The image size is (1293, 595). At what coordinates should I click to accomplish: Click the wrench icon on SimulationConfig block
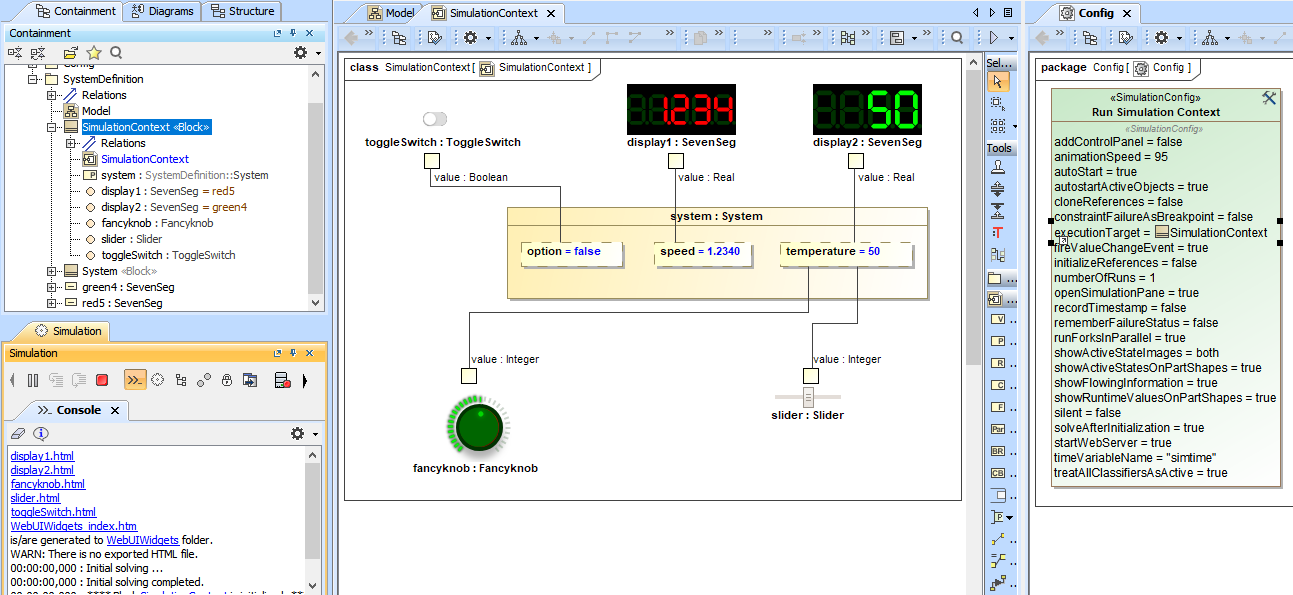[1269, 98]
